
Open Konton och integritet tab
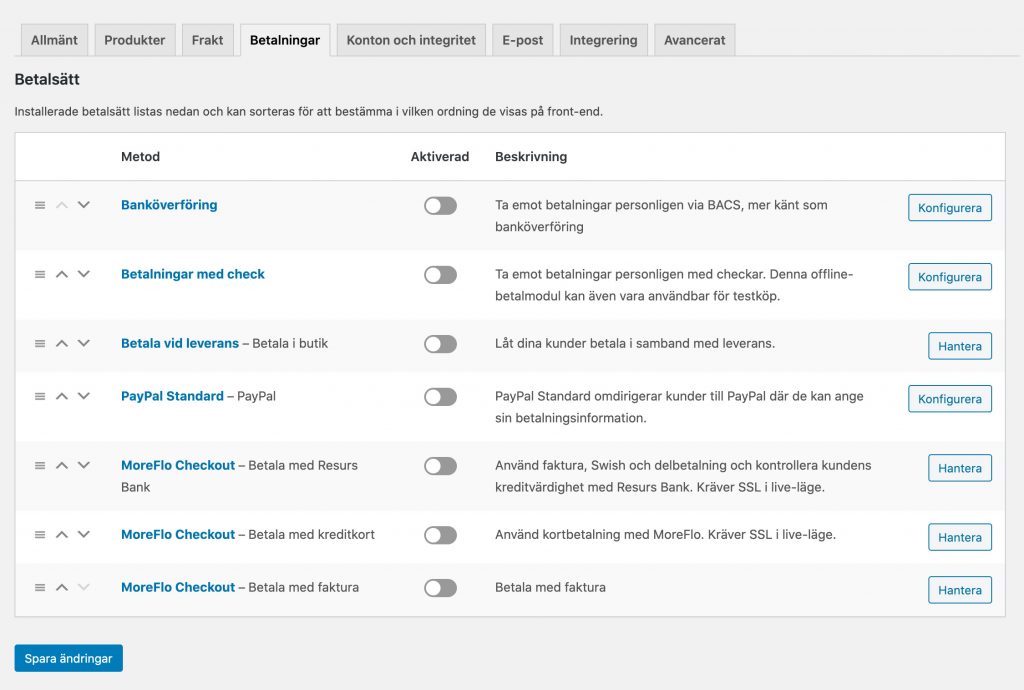coord(411,40)
